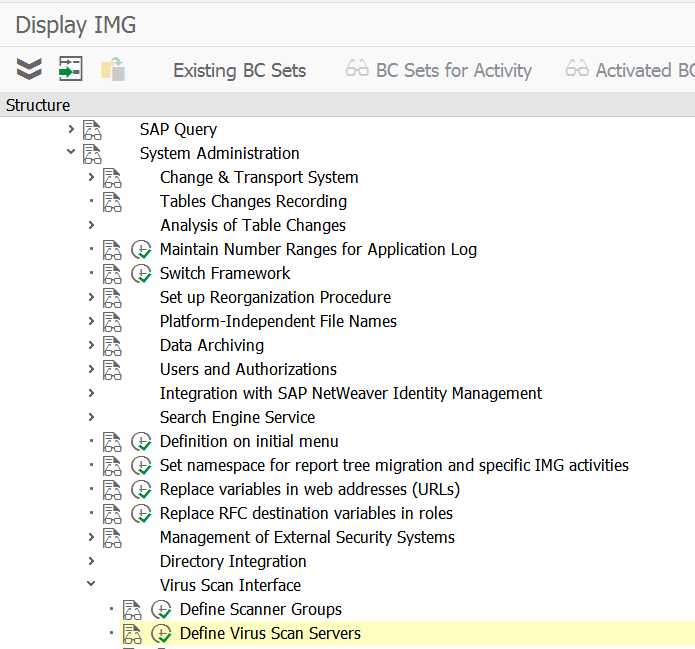Expand Integration with SAP NetWeaver Identity Management
This screenshot has width=695, height=649.
[92, 393]
